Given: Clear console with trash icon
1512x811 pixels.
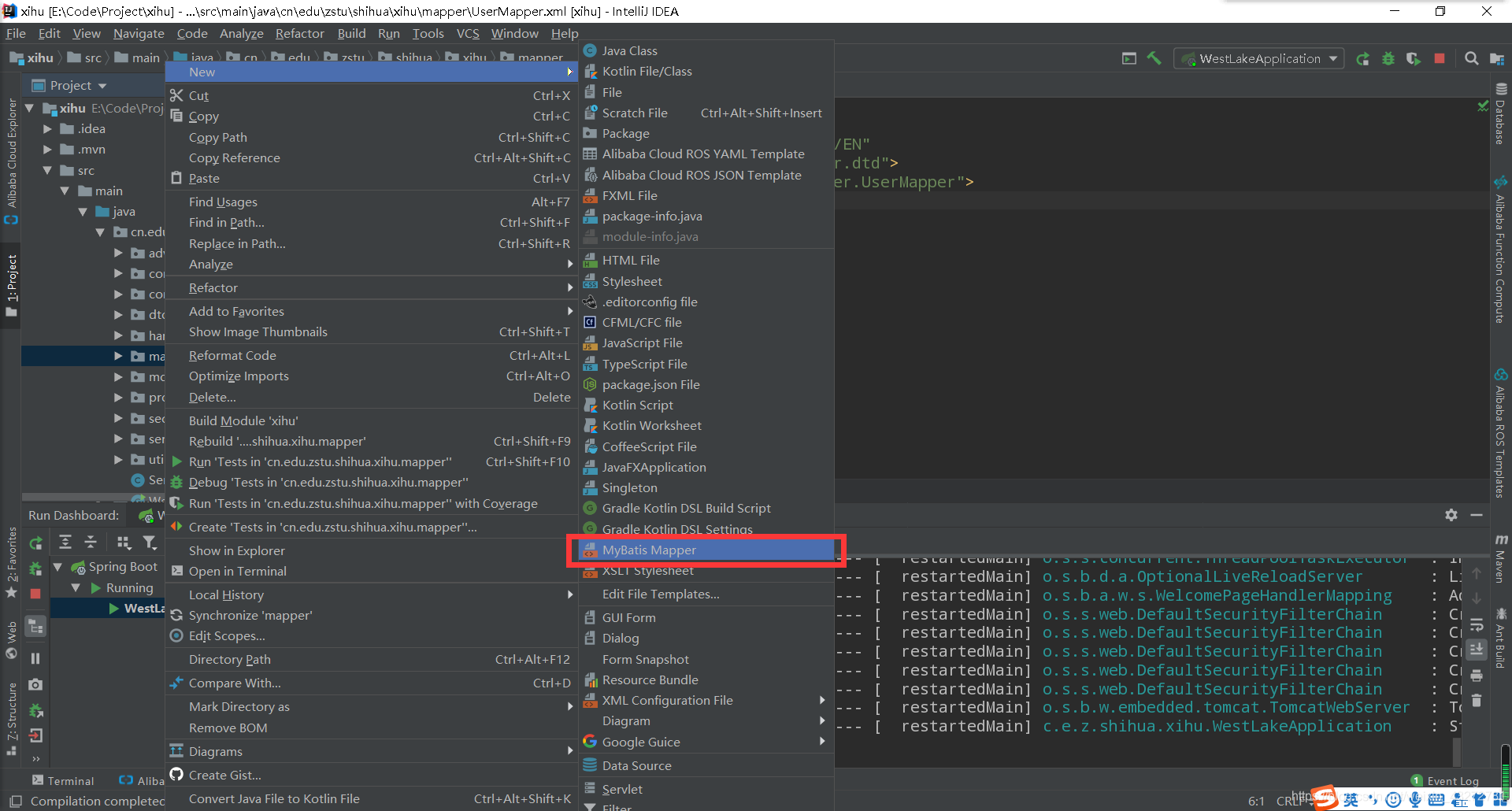Looking at the screenshot, I should coord(1477,700).
